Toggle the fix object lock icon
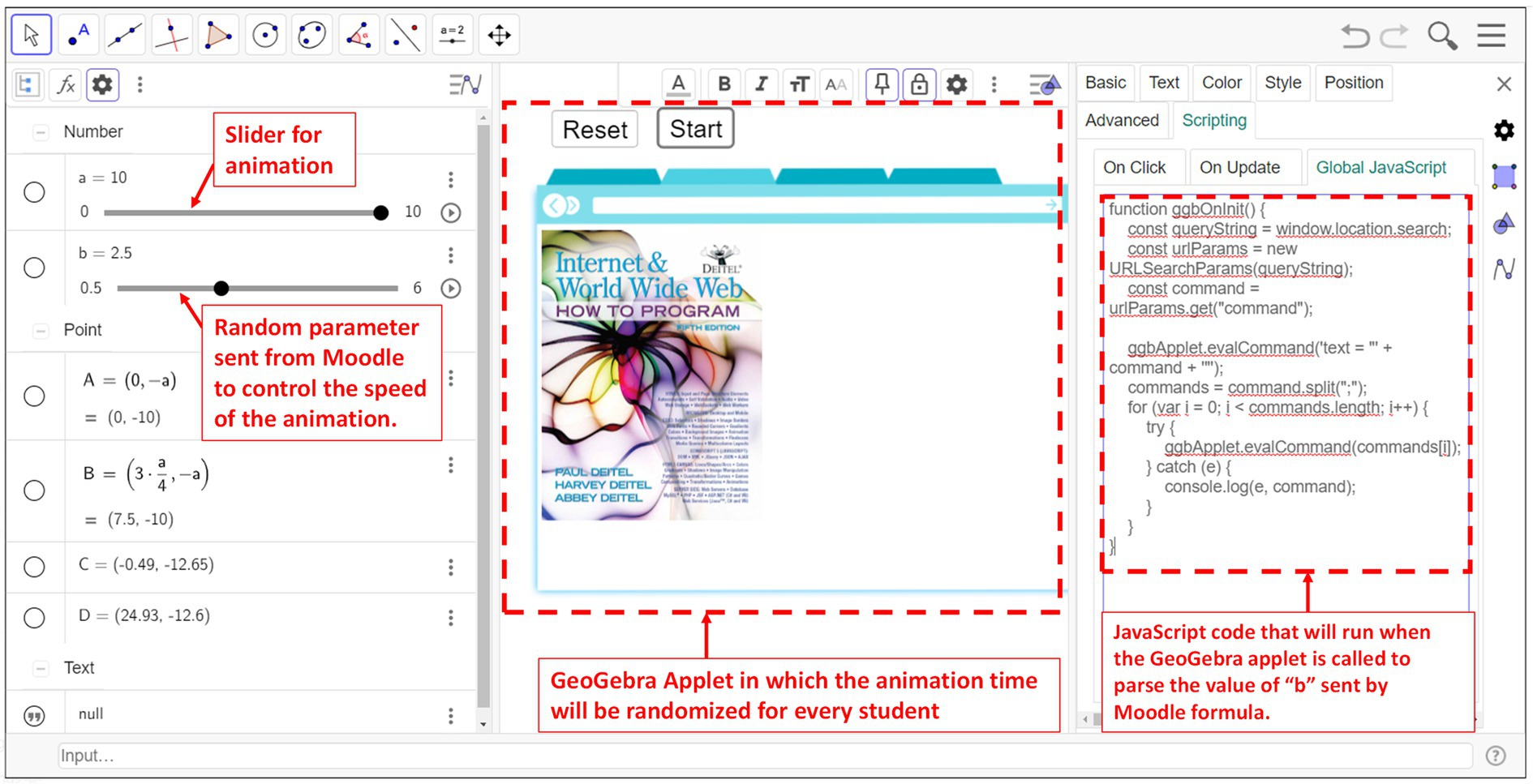1533x784 pixels. click(x=919, y=84)
